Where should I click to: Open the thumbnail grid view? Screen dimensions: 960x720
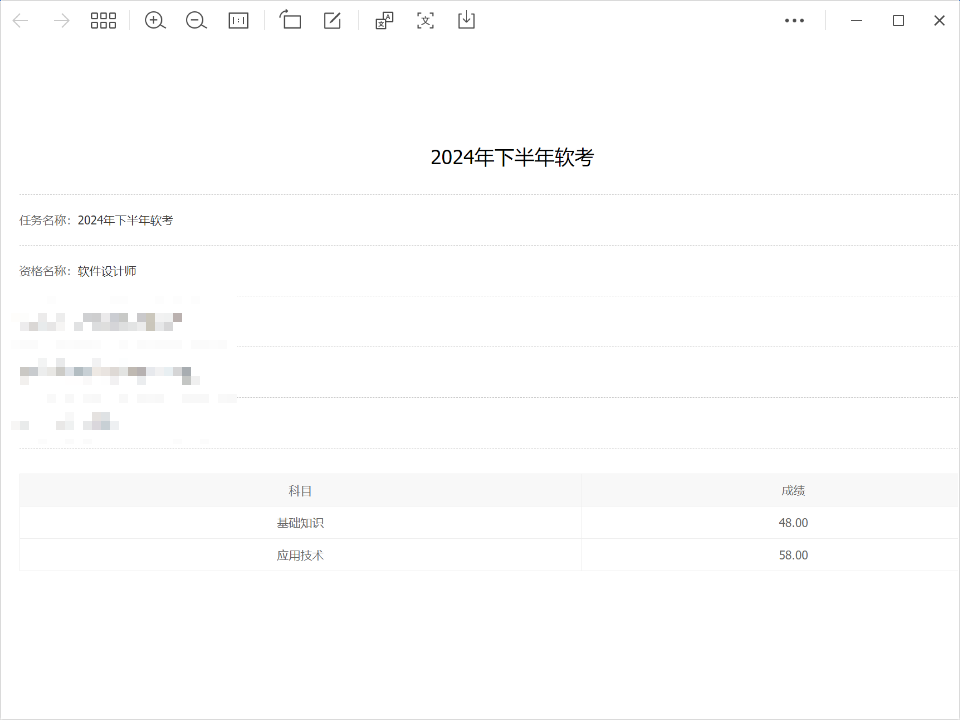pos(103,20)
